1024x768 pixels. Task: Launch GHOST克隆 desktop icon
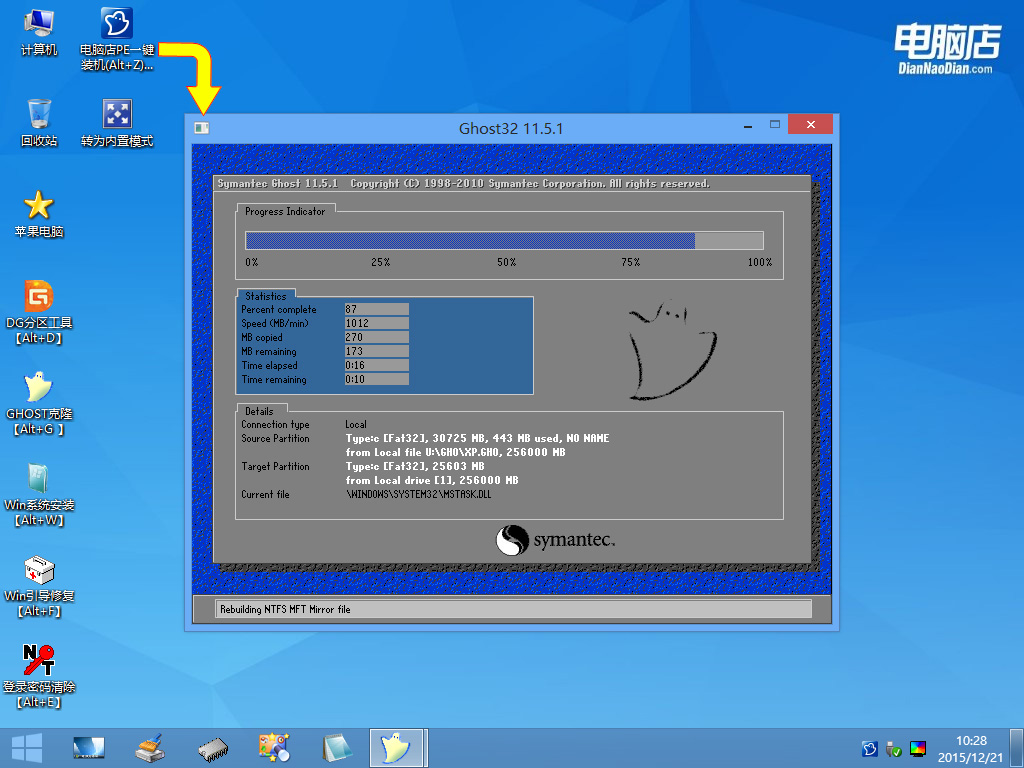pyautogui.click(x=39, y=403)
